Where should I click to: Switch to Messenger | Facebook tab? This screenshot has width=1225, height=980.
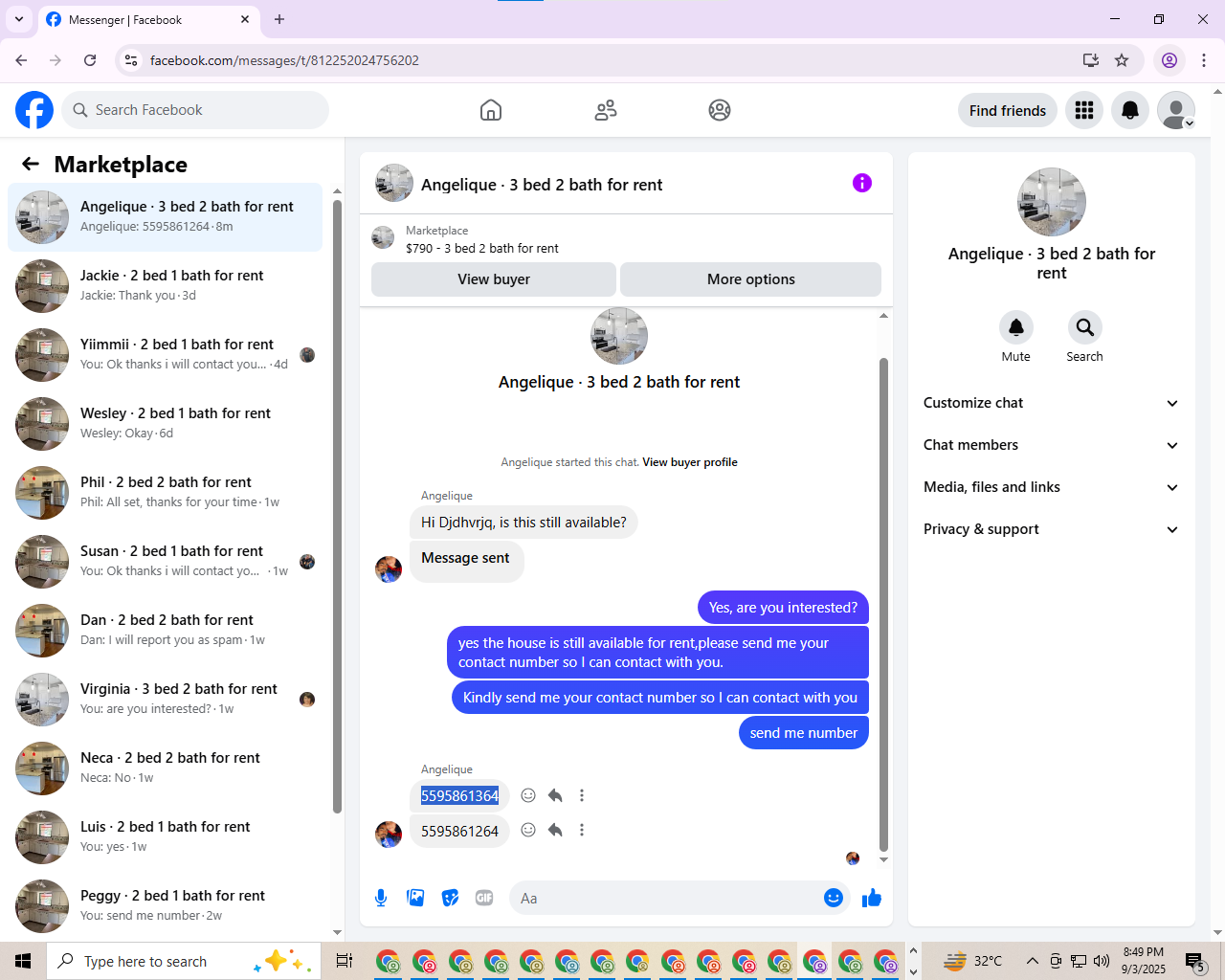pos(148,19)
